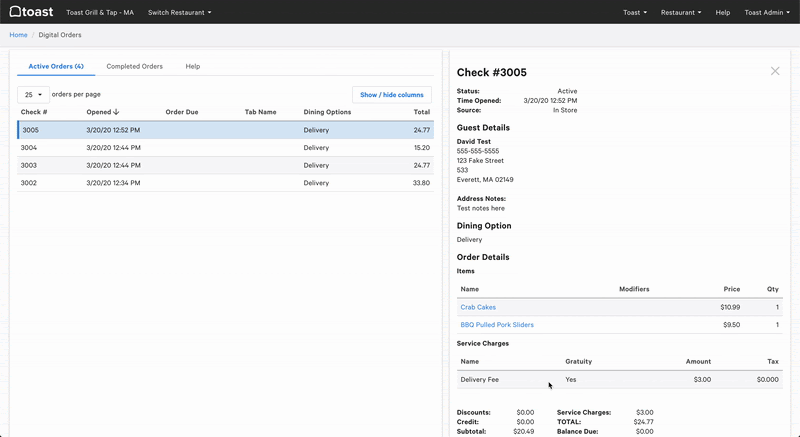Click the 15.20 total cell

click(x=421, y=147)
